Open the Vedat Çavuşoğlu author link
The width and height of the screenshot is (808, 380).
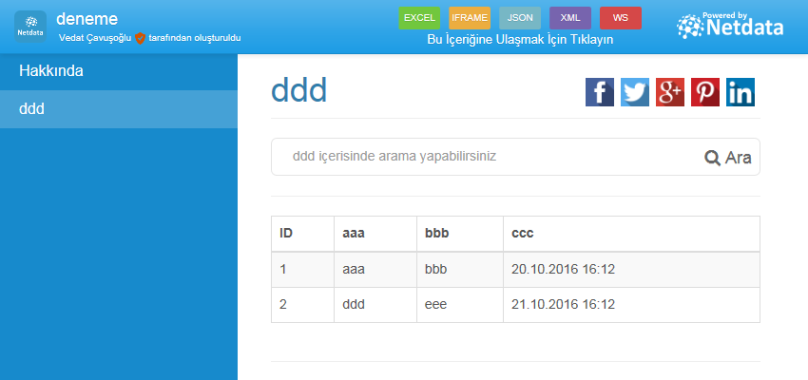95,38
